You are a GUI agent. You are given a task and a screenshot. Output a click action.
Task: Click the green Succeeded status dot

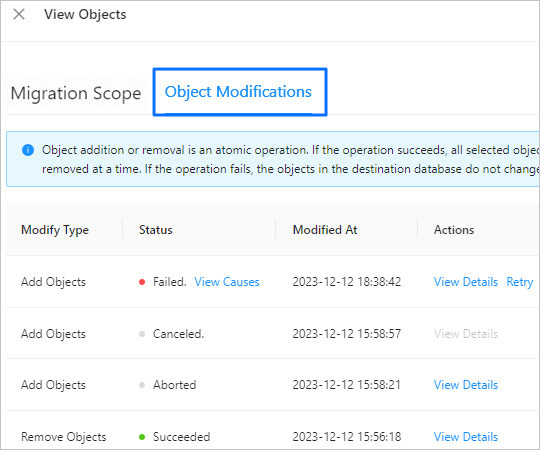point(142,437)
